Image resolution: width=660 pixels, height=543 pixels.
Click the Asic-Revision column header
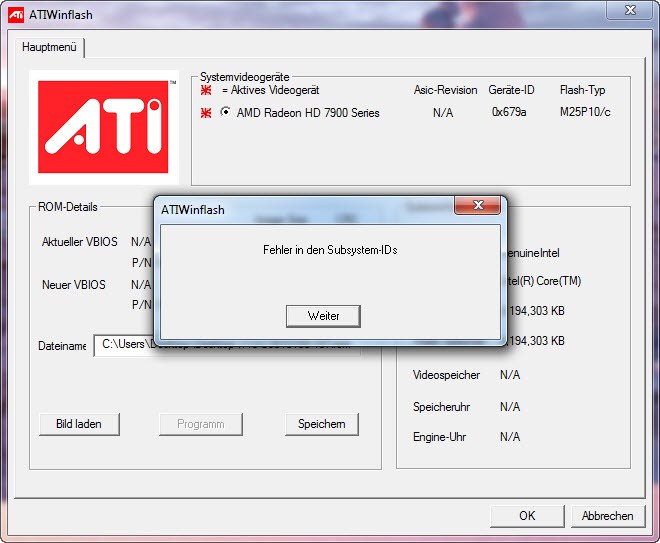pos(445,90)
